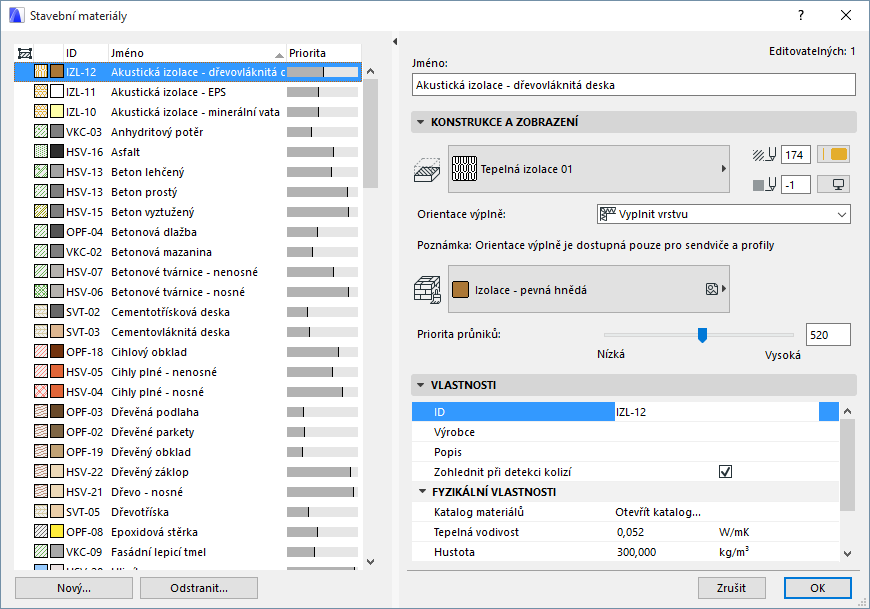Screen dimensions: 870x609
Task: Click the Nový... button
Action: click(x=74, y=588)
